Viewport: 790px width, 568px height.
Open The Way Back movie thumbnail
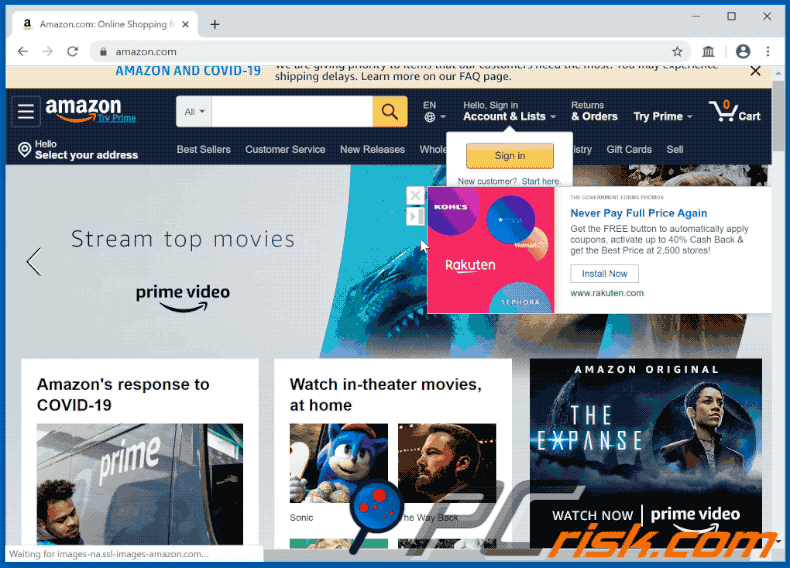[447, 463]
